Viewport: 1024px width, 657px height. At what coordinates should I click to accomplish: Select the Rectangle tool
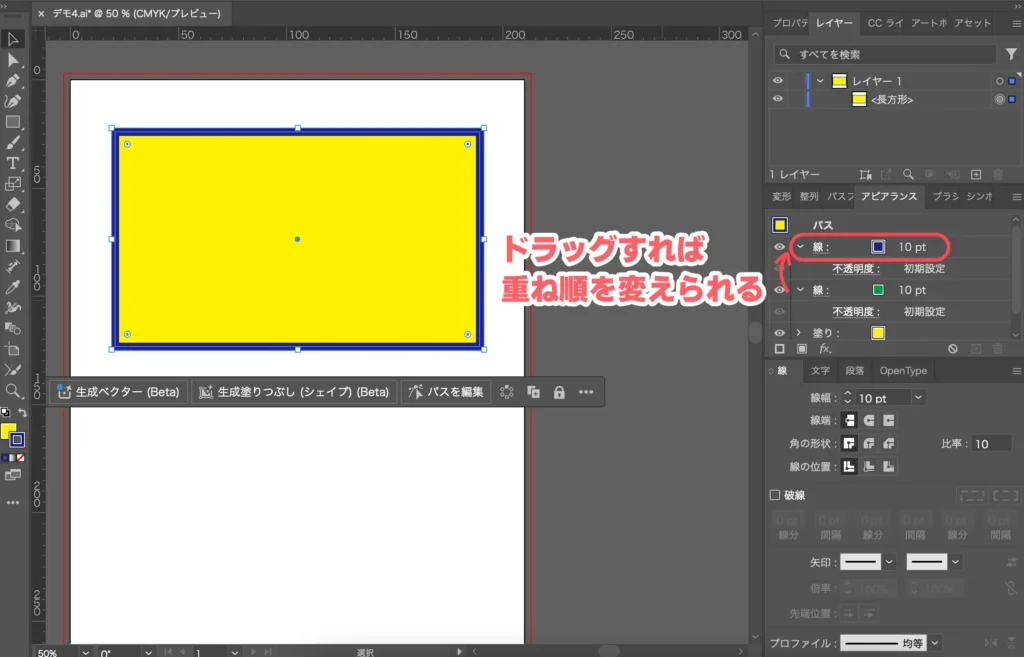coord(13,119)
